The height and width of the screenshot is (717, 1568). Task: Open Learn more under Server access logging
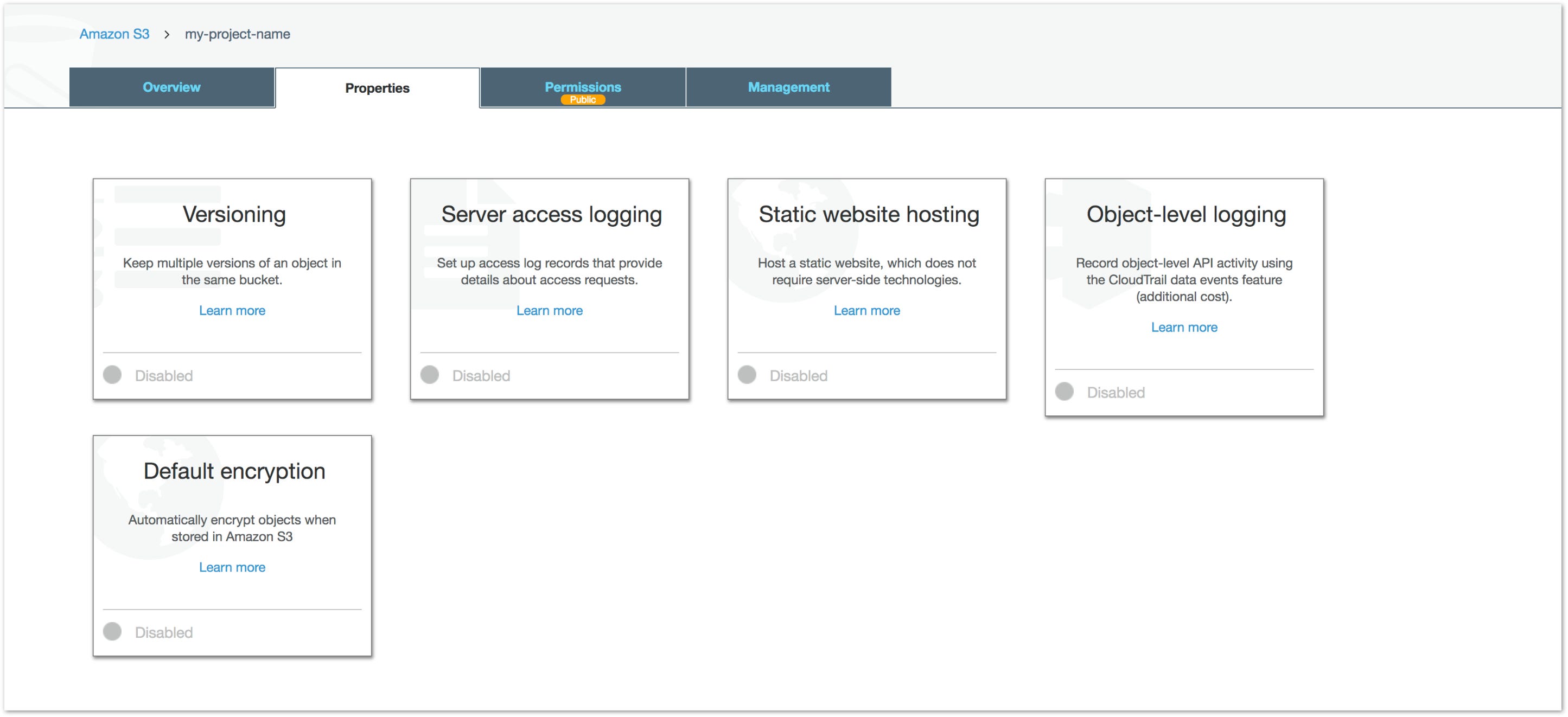click(549, 310)
